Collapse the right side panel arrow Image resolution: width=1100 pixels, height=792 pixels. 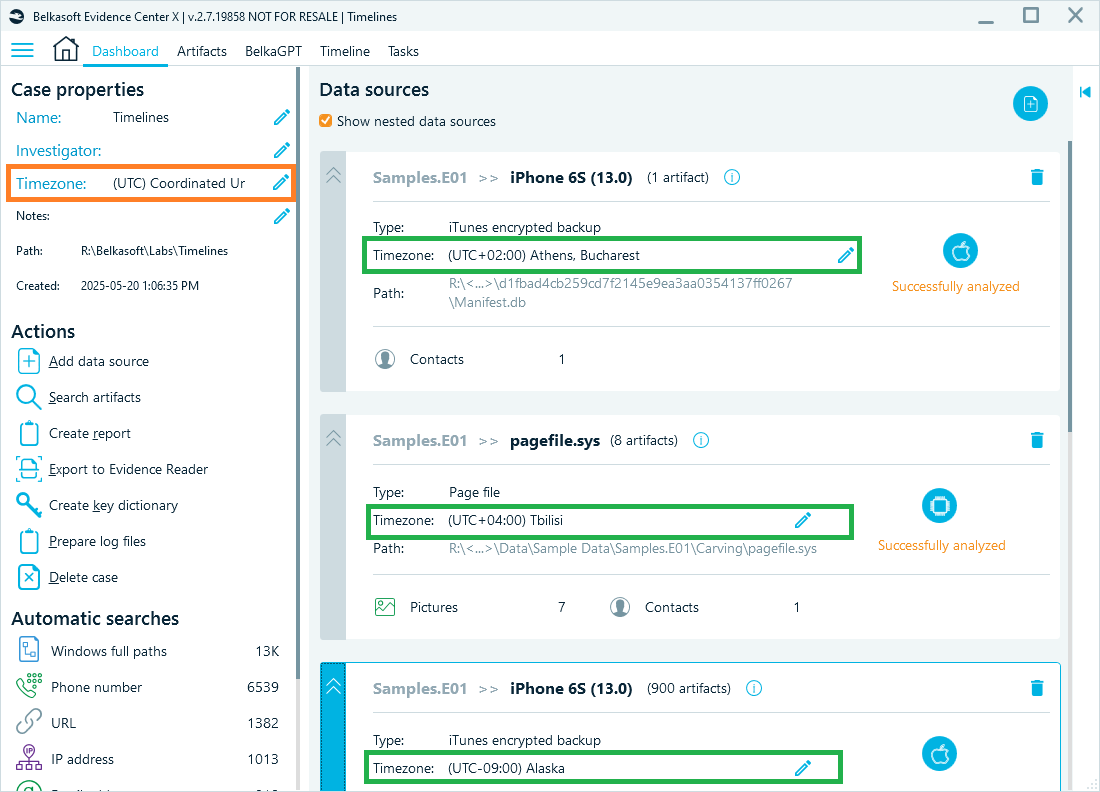click(1085, 92)
